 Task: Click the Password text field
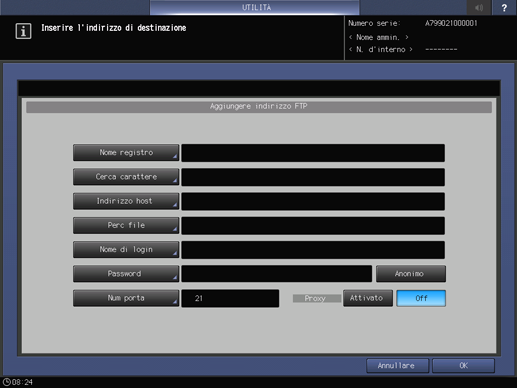tap(277, 274)
